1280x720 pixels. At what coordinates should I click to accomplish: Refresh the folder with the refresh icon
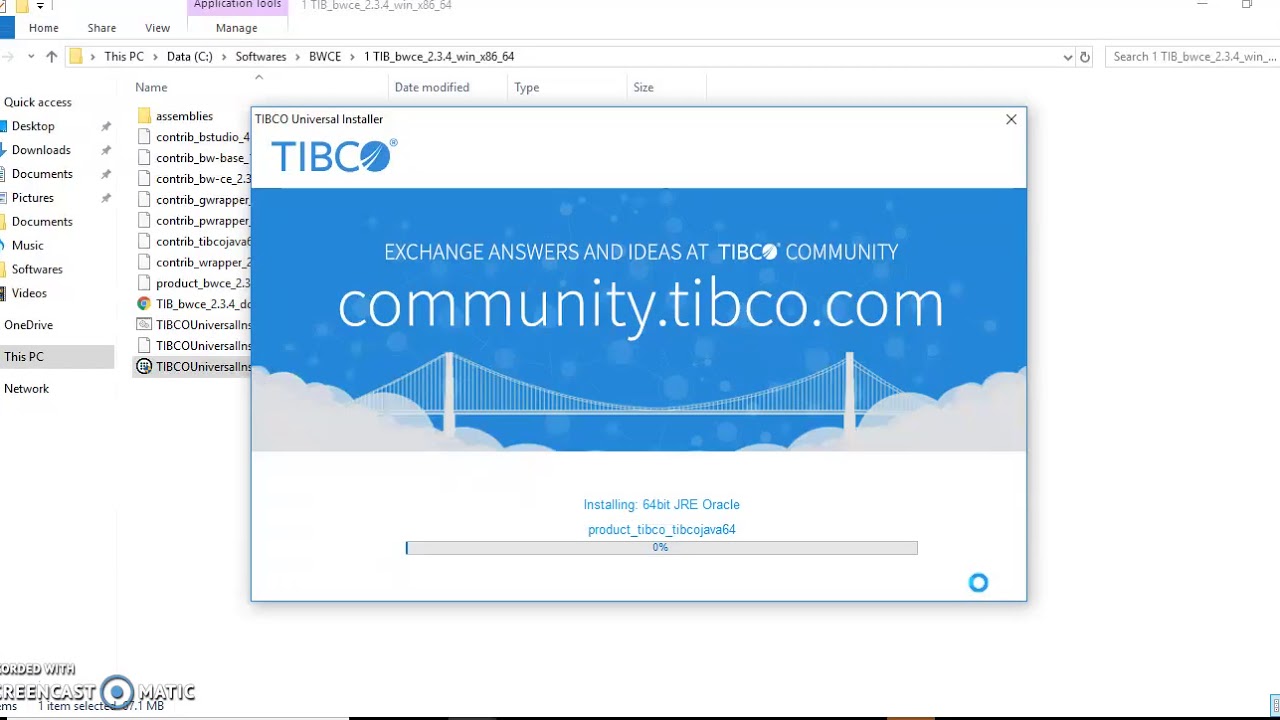(1085, 57)
